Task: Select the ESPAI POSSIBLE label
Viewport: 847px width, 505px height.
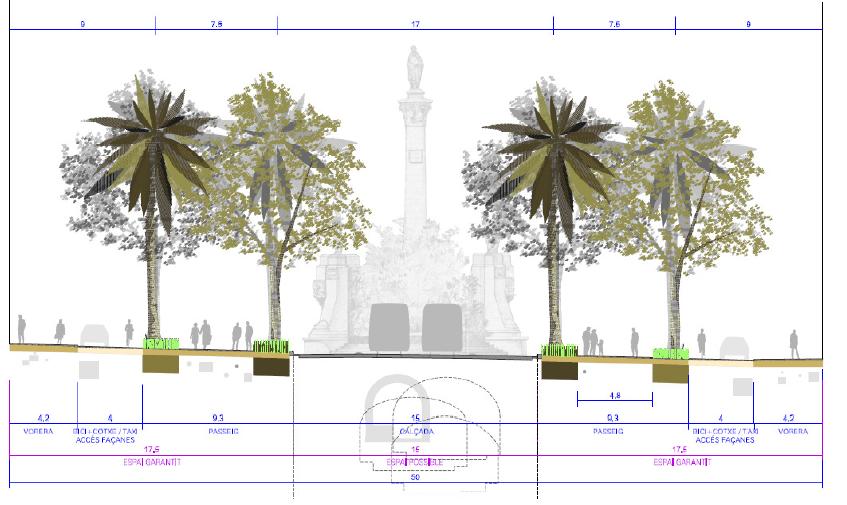Action: tap(414, 463)
